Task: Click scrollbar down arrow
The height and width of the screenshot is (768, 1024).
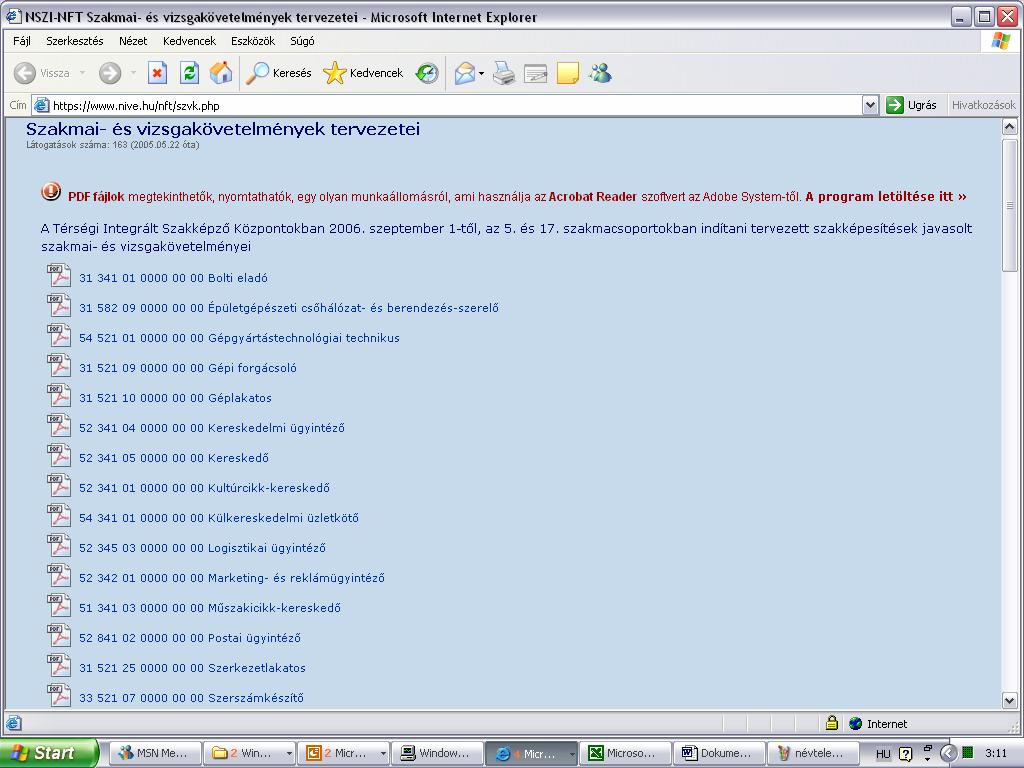Action: (1010, 701)
